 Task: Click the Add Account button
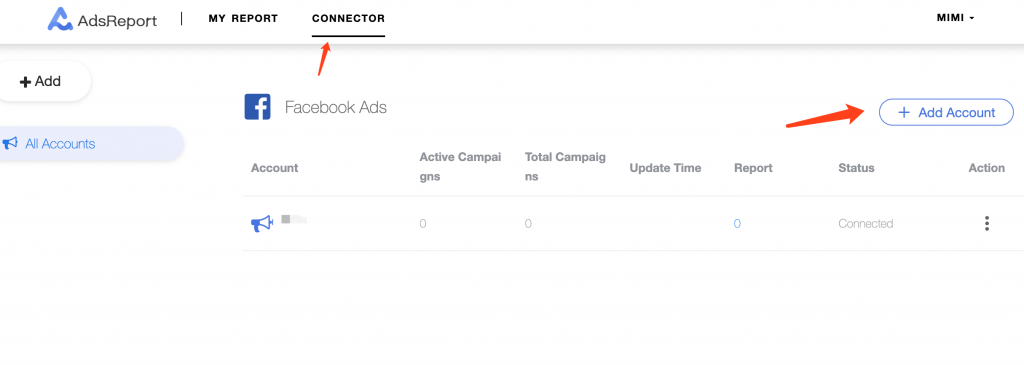[946, 112]
